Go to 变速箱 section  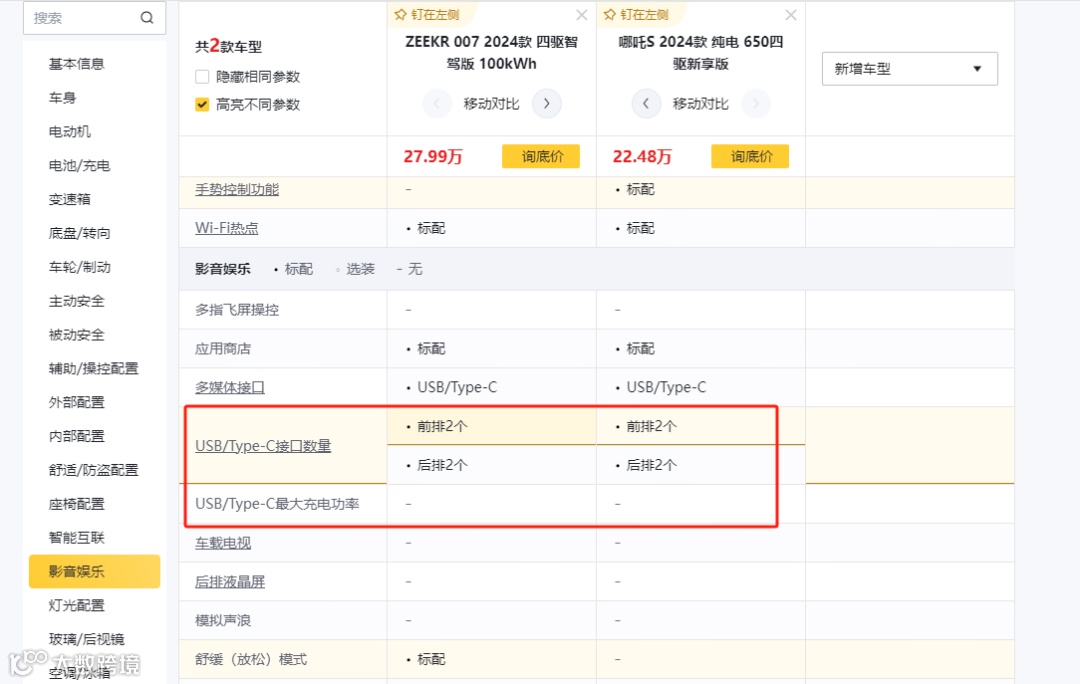coord(70,199)
